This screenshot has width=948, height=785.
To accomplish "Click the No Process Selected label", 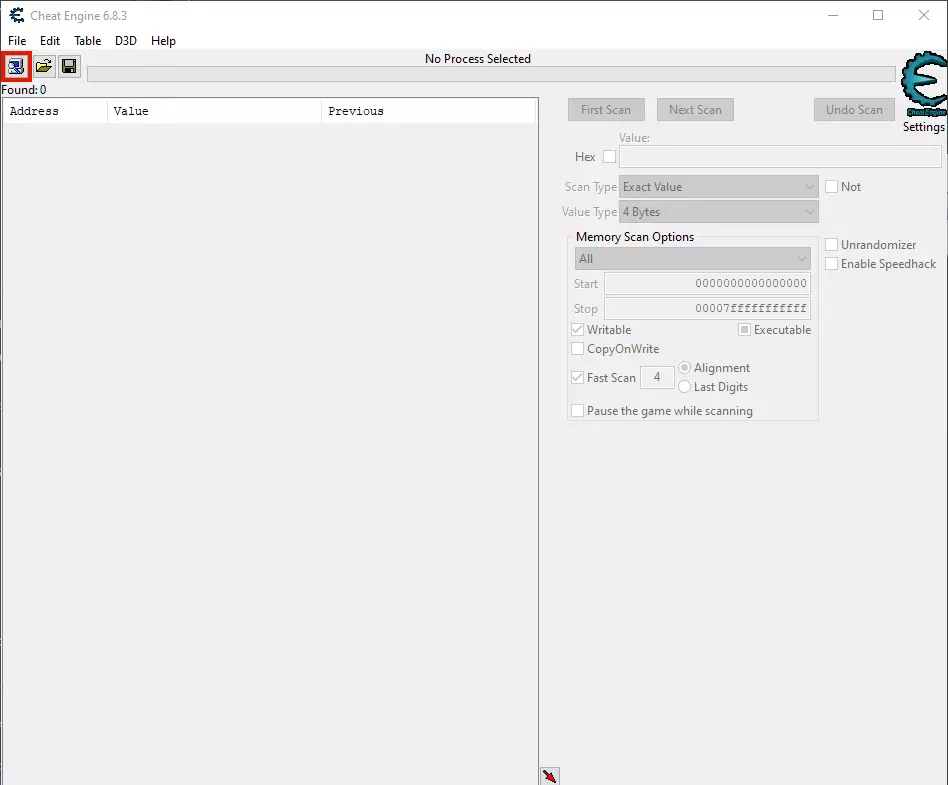I will pos(478,59).
